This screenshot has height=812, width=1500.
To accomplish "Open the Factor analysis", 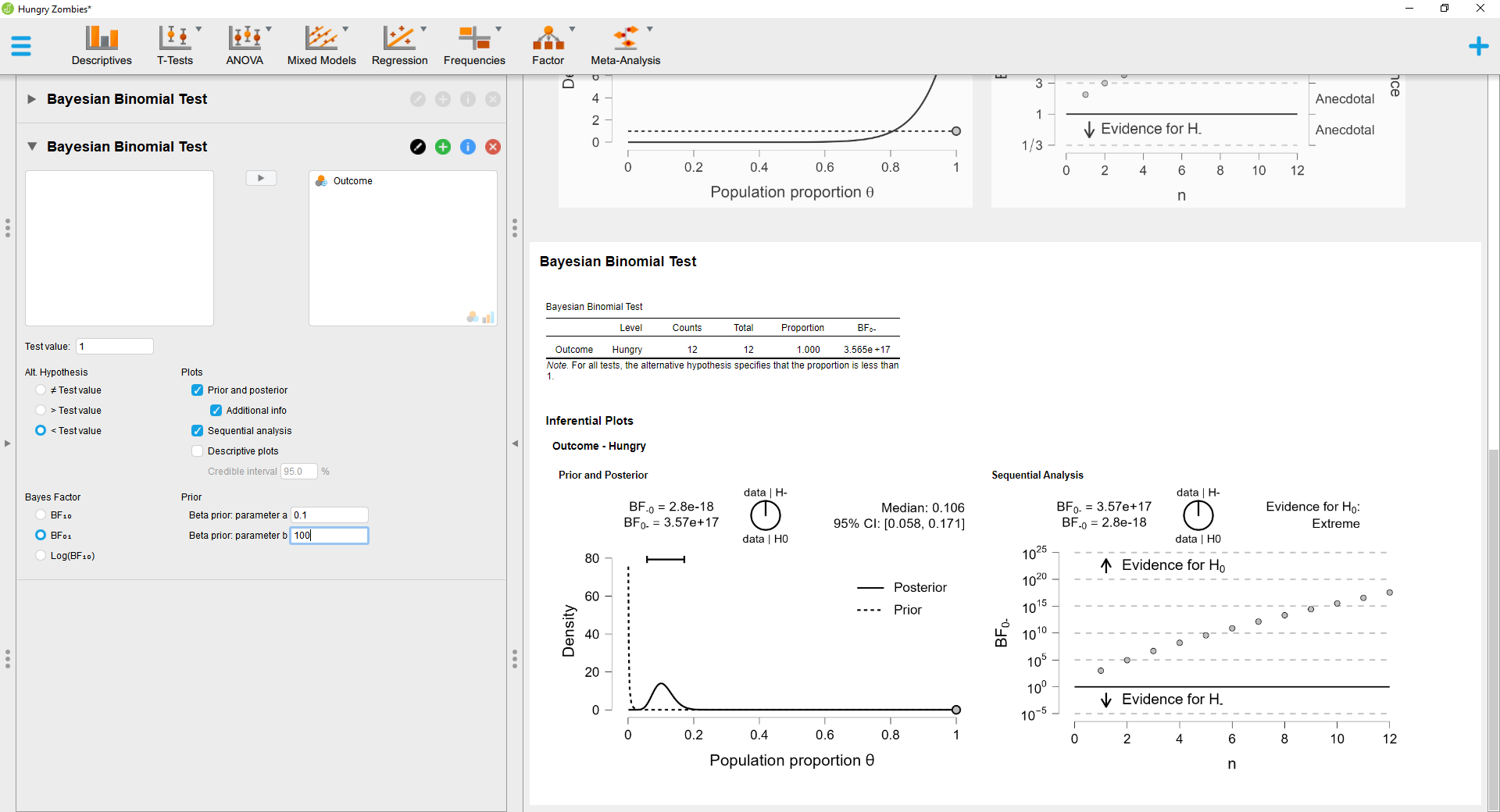I will click(549, 45).
